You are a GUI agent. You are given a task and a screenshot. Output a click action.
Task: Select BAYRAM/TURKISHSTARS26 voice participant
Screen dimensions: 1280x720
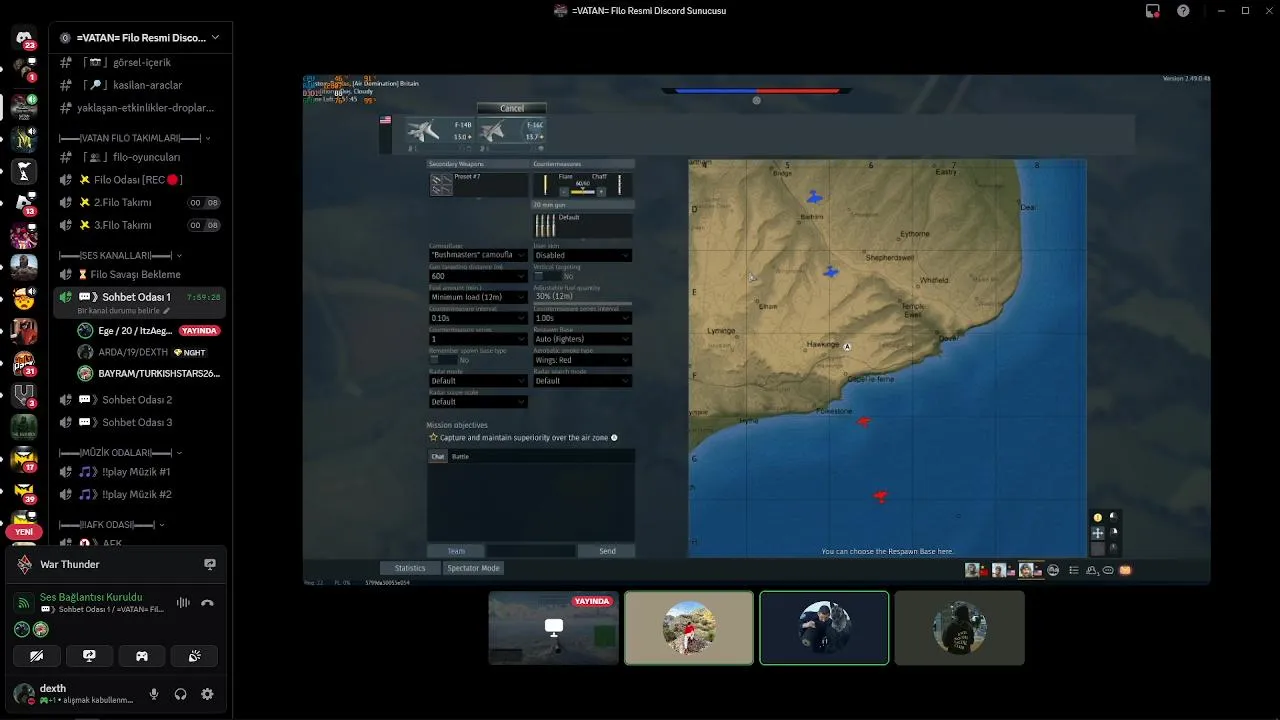tap(150, 373)
